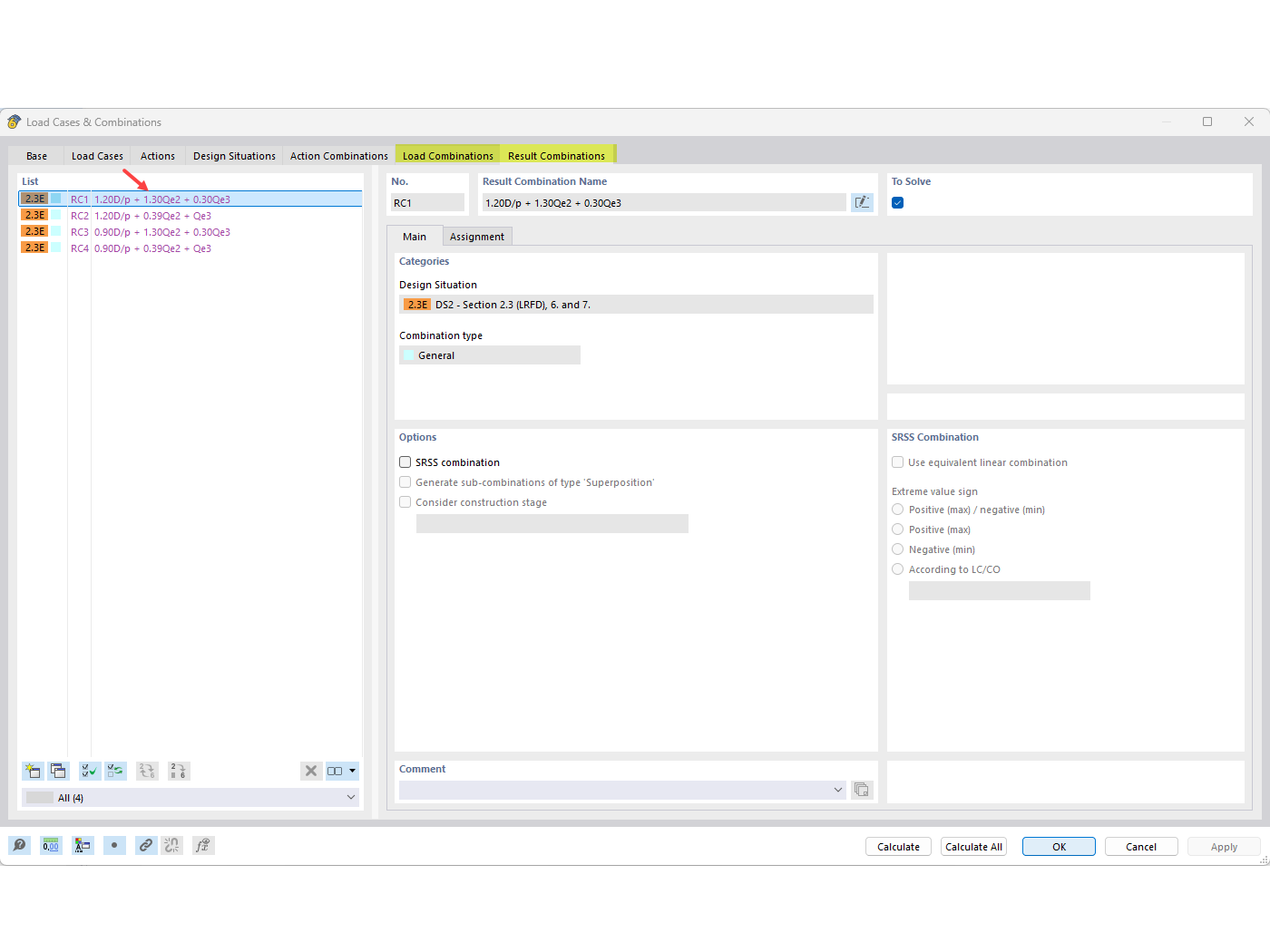This screenshot has height=952, width=1270.
Task: Delete the selected combination with X icon
Action: point(311,771)
